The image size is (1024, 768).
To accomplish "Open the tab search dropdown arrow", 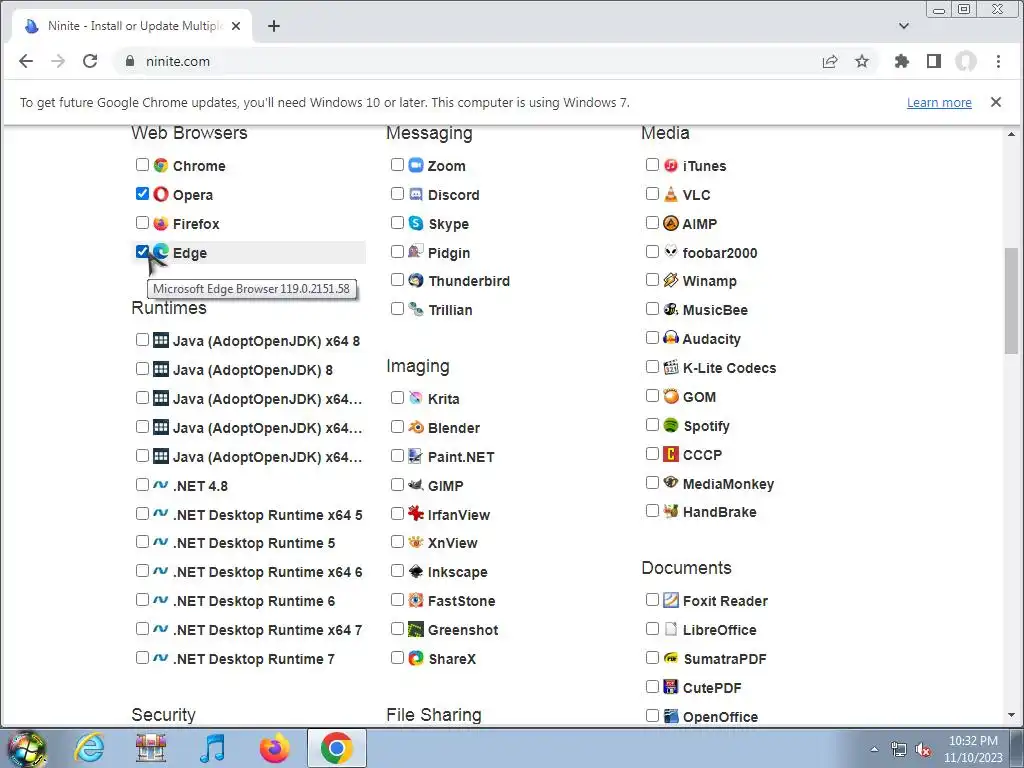I will point(904,26).
